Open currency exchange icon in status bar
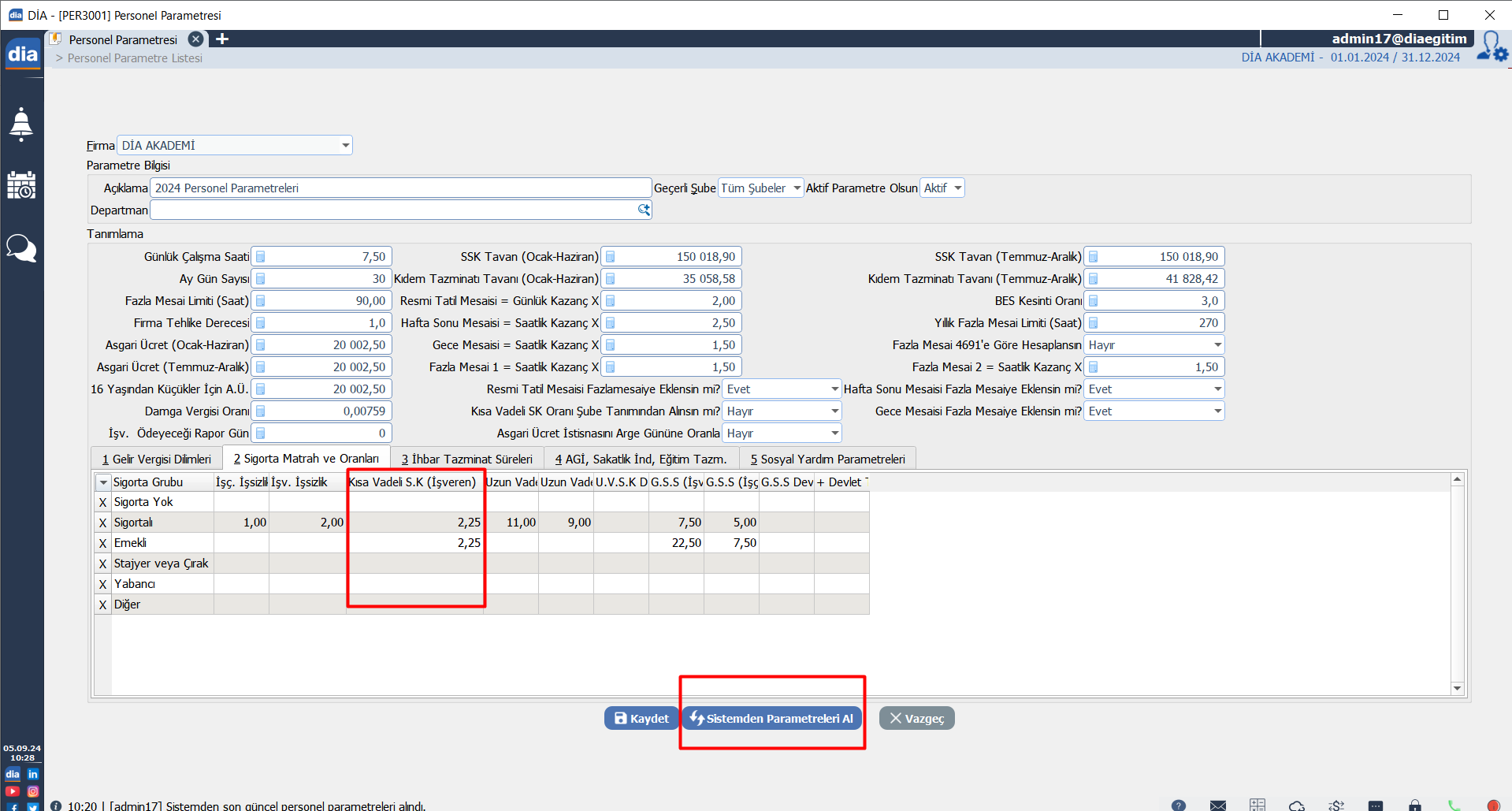This screenshot has width=1512, height=811. coord(1336,805)
